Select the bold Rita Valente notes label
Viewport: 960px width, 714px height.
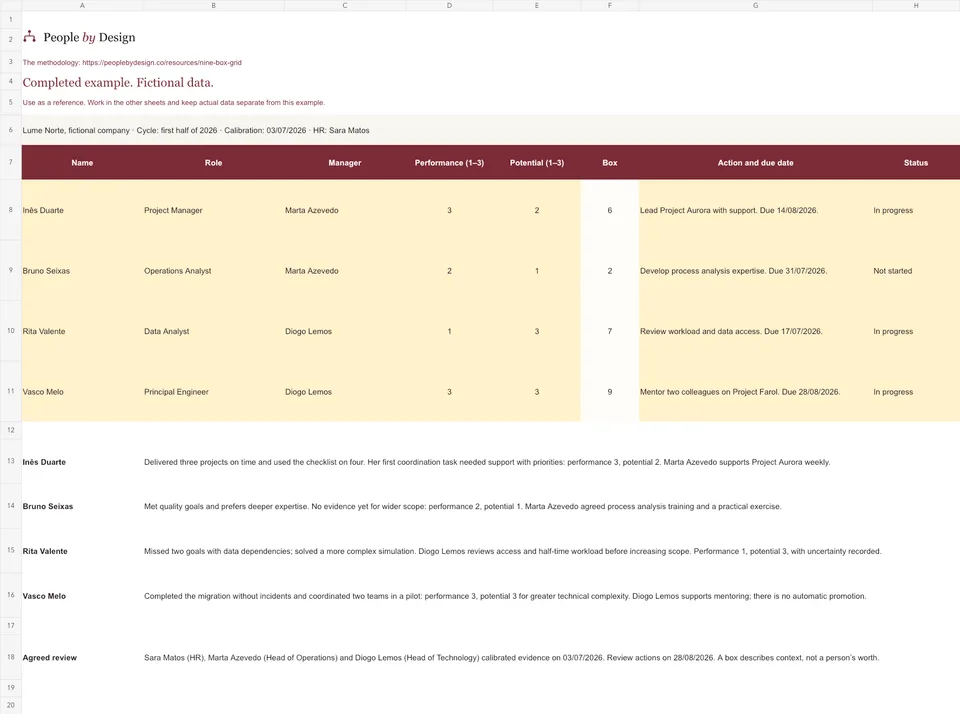click(45, 551)
